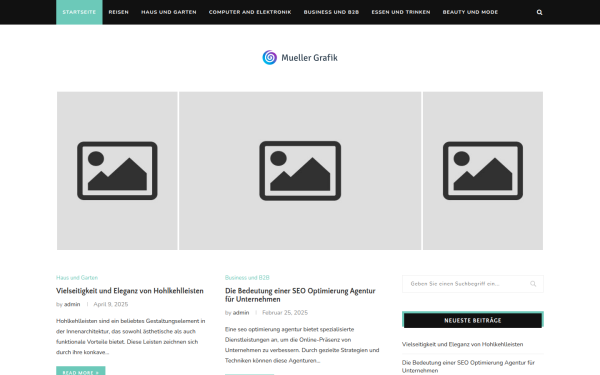Image resolution: width=600 pixels, height=375 pixels.
Task: Click the Mueller Grafik site title
Action: (309, 58)
